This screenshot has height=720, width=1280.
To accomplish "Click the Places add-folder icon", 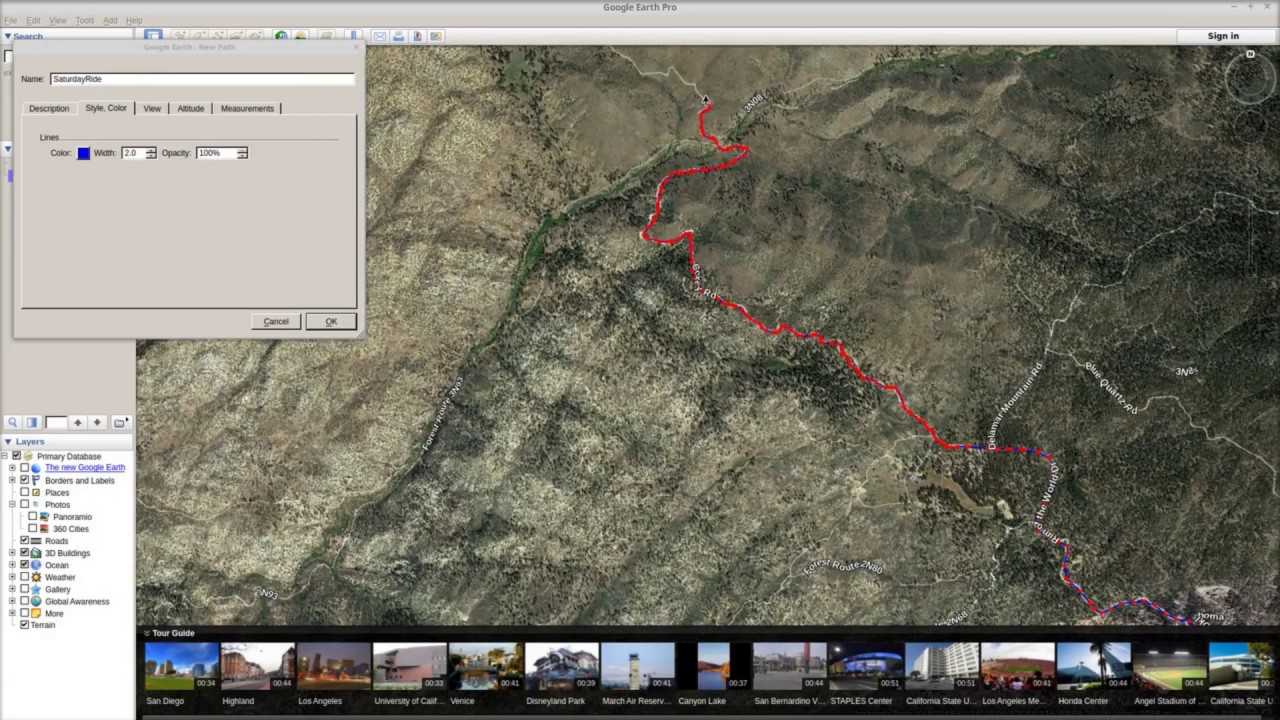I will point(120,422).
